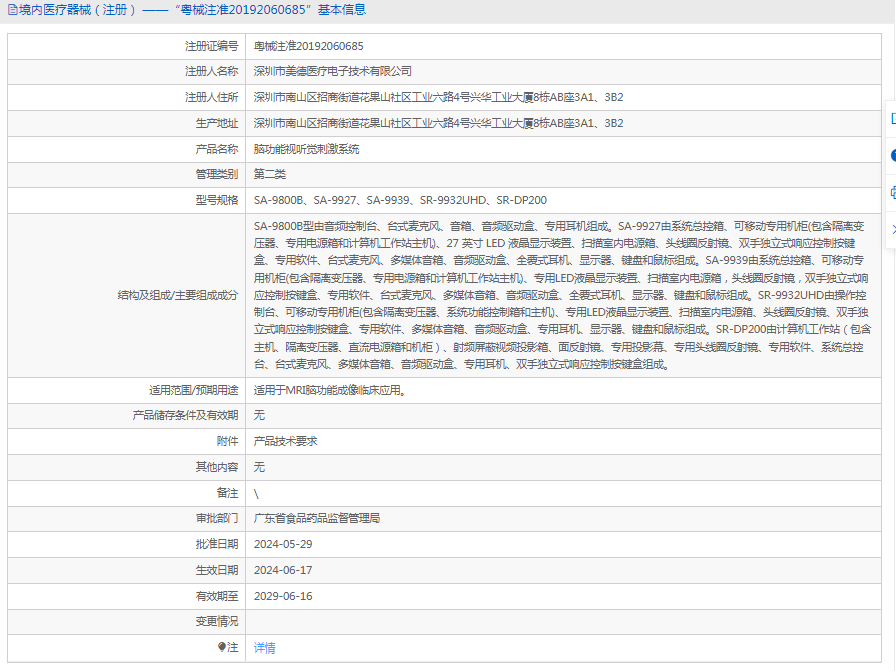Click the 注册人名称 row label

coord(211,71)
